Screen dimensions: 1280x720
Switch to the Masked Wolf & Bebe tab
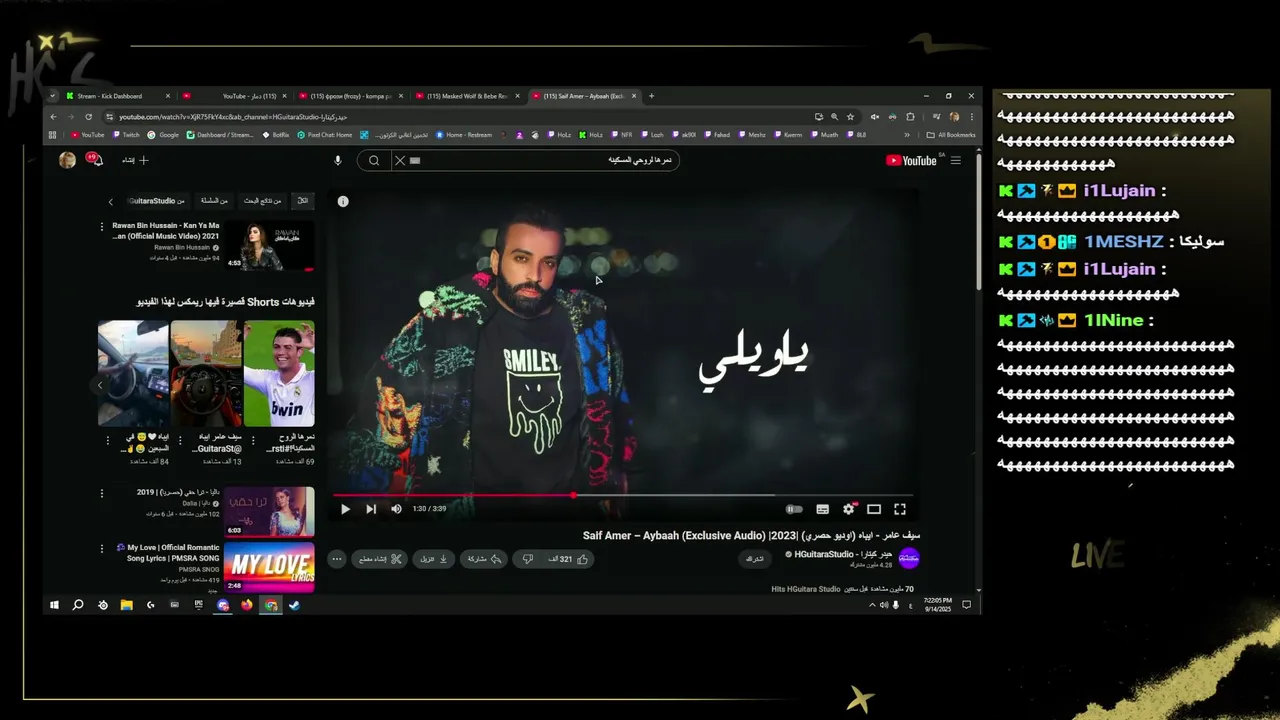coord(468,96)
